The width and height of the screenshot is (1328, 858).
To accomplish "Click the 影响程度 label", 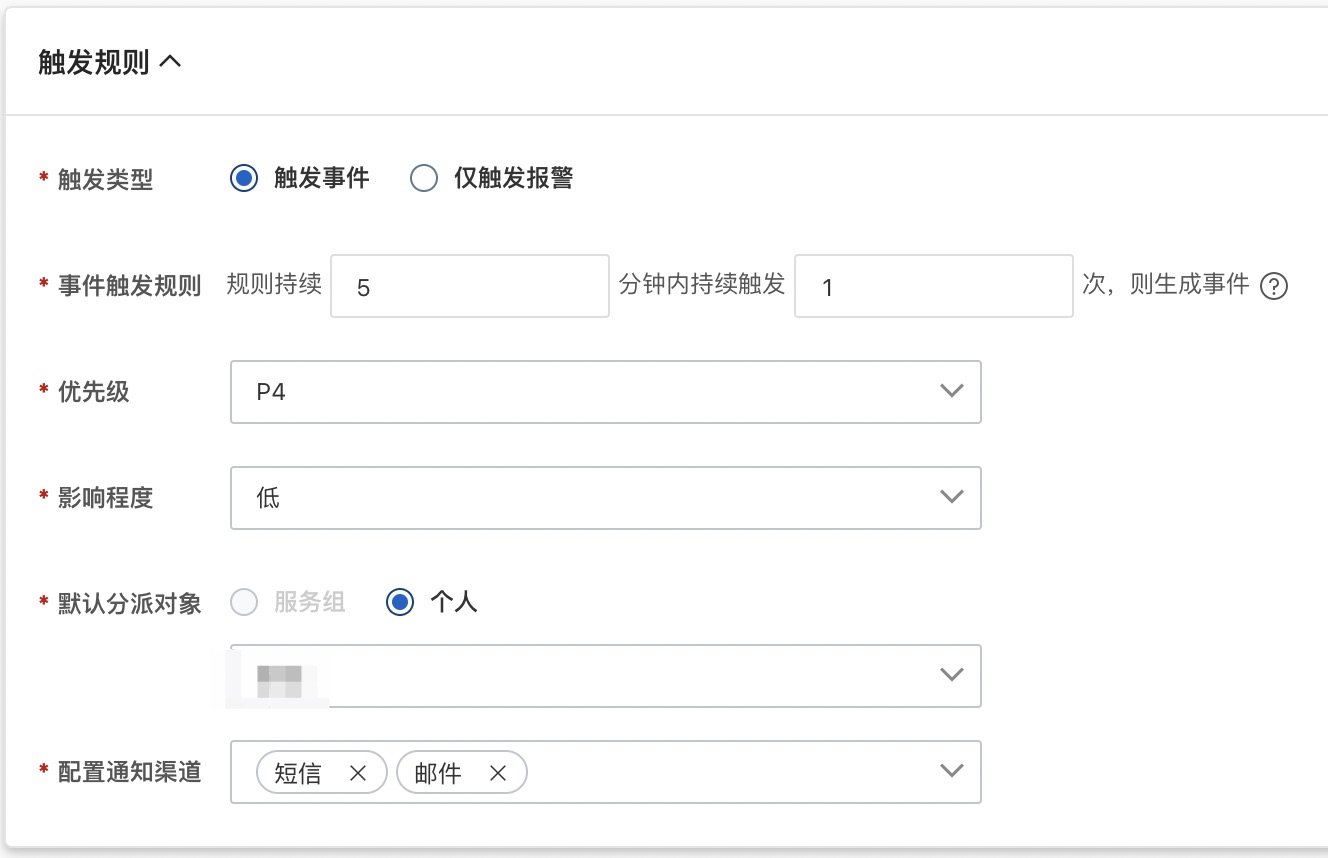I will pyautogui.click(x=106, y=498).
